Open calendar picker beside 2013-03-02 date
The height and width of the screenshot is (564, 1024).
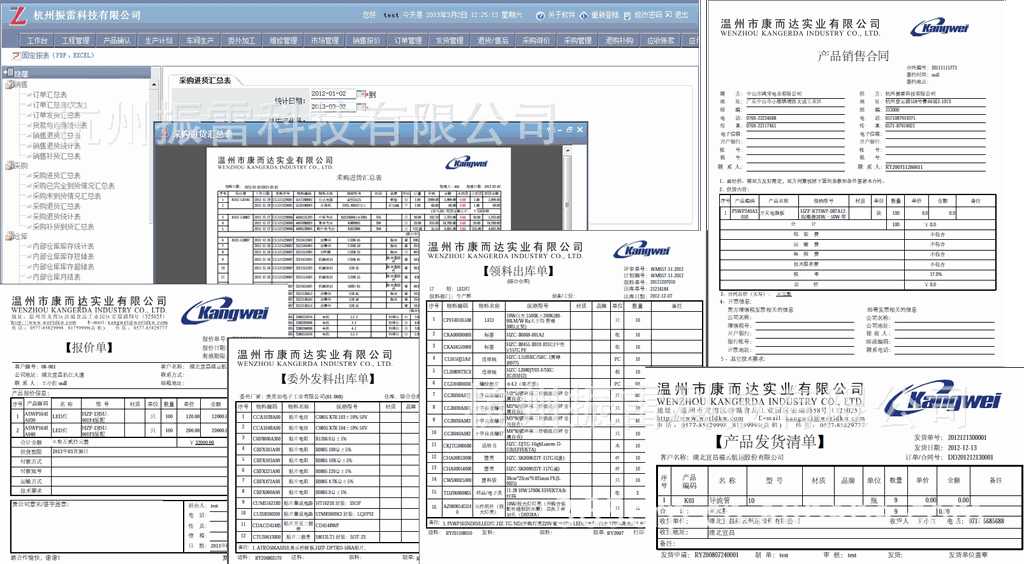click(x=361, y=106)
